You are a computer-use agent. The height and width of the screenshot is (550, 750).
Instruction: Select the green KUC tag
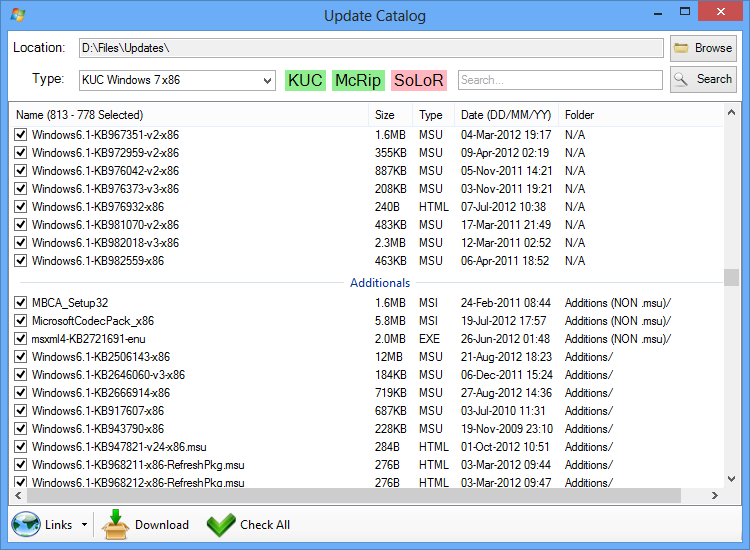305,80
